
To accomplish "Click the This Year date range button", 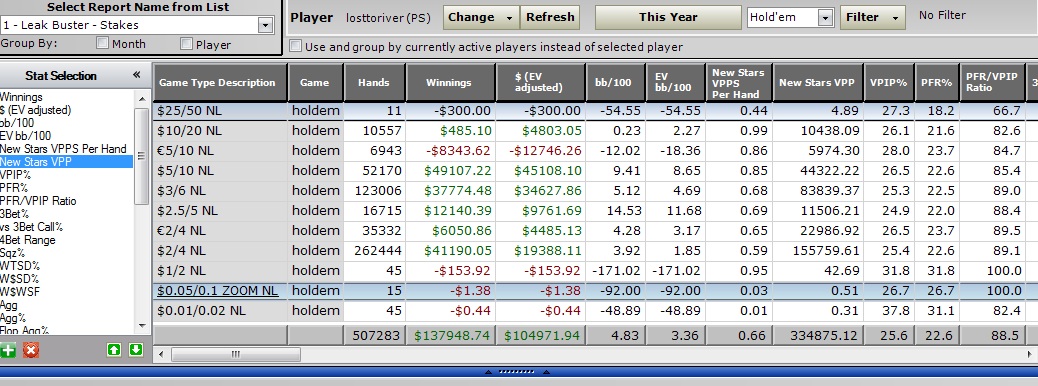I will click(x=668, y=18).
